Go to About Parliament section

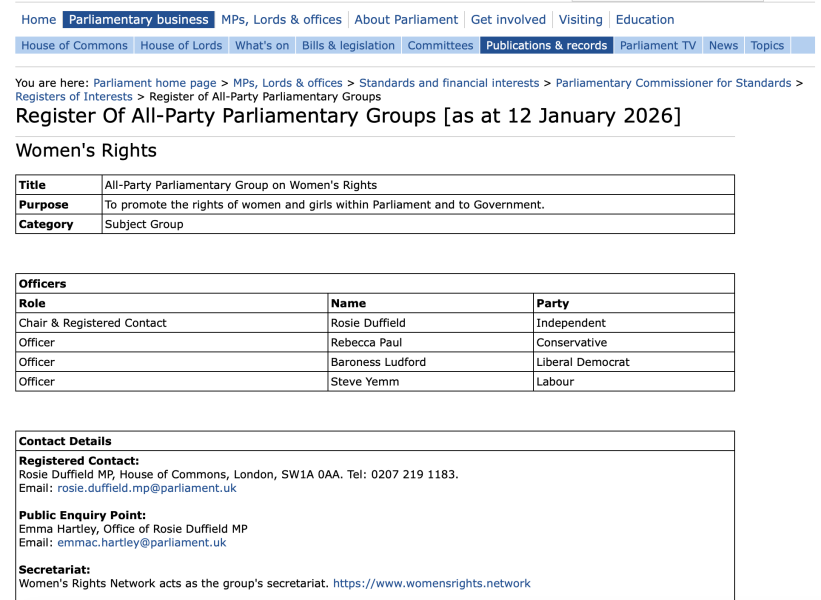406,19
